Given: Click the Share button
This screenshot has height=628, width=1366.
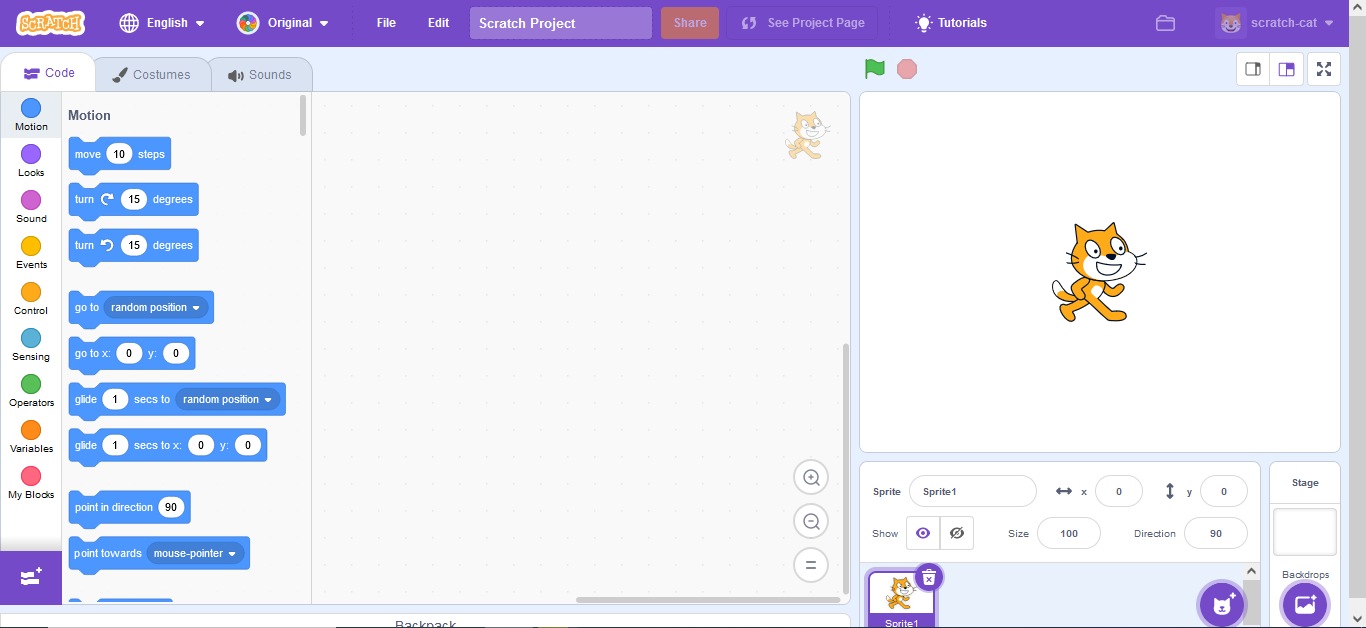Looking at the screenshot, I should pyautogui.click(x=690, y=23).
